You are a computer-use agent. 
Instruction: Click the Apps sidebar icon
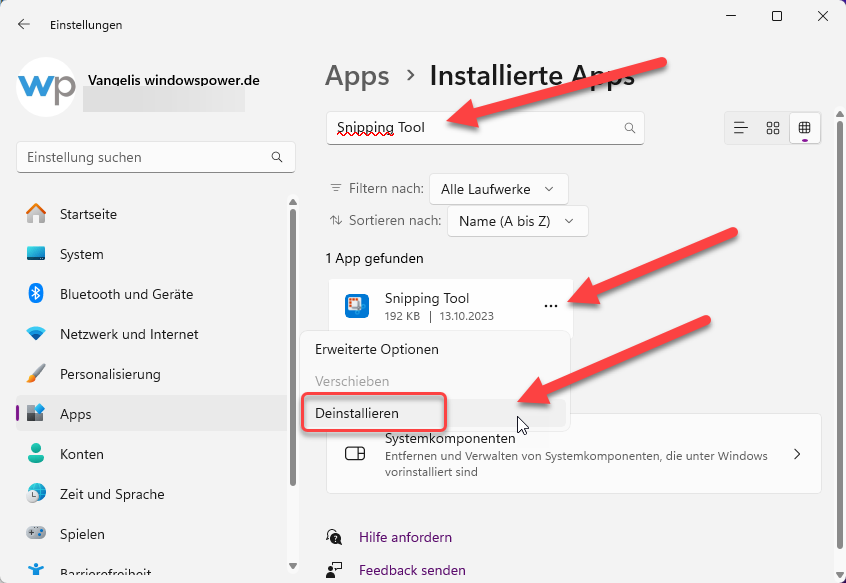36,414
